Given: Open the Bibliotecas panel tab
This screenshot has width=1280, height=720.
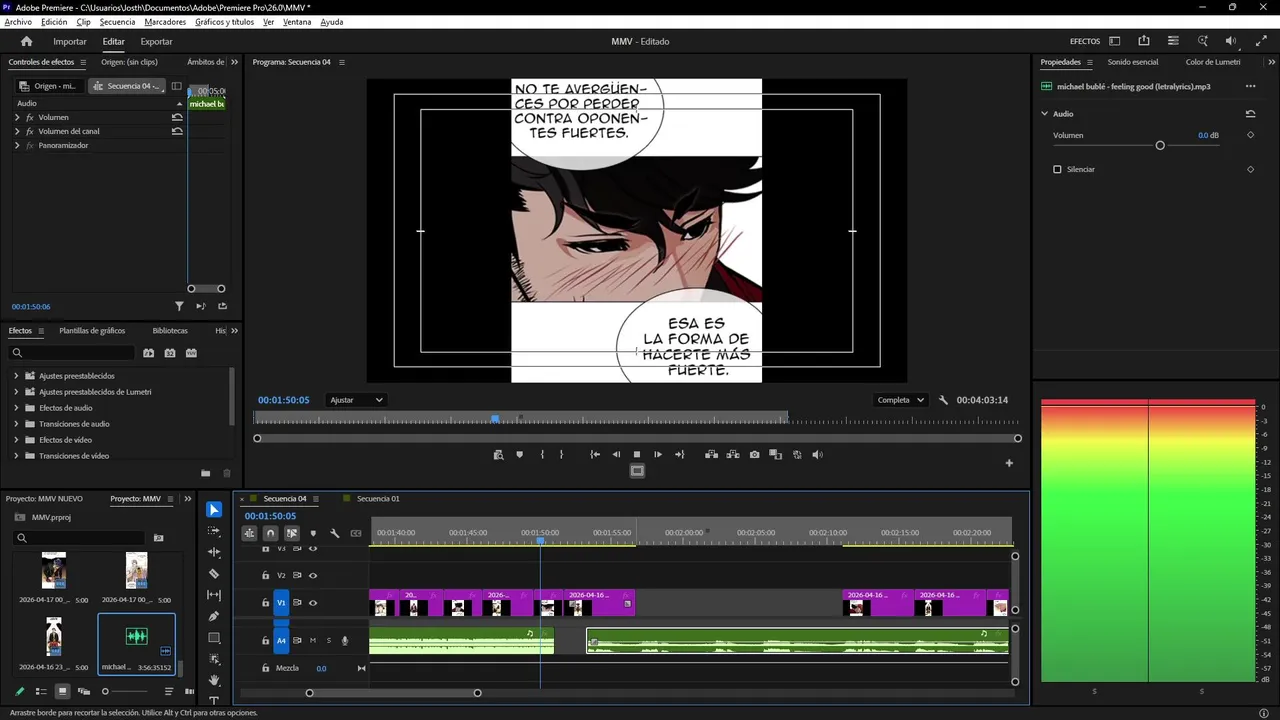Looking at the screenshot, I should point(170,331).
